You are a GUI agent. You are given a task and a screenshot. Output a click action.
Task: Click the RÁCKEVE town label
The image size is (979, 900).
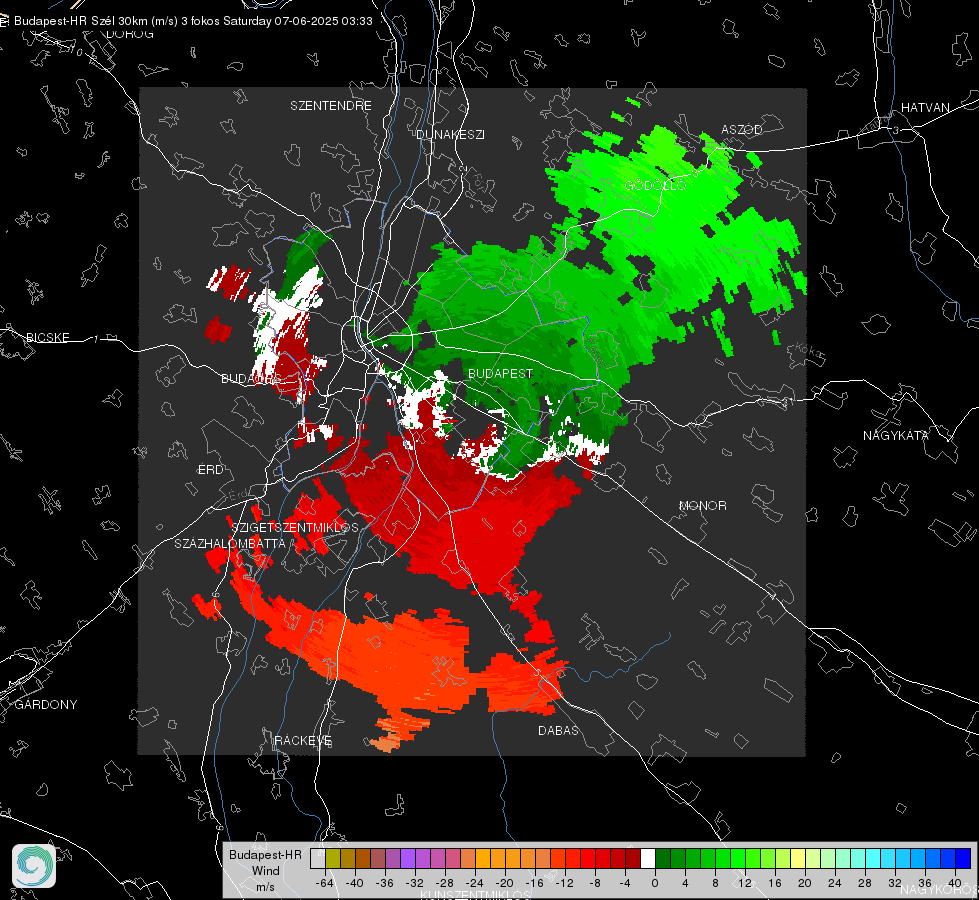[303, 740]
